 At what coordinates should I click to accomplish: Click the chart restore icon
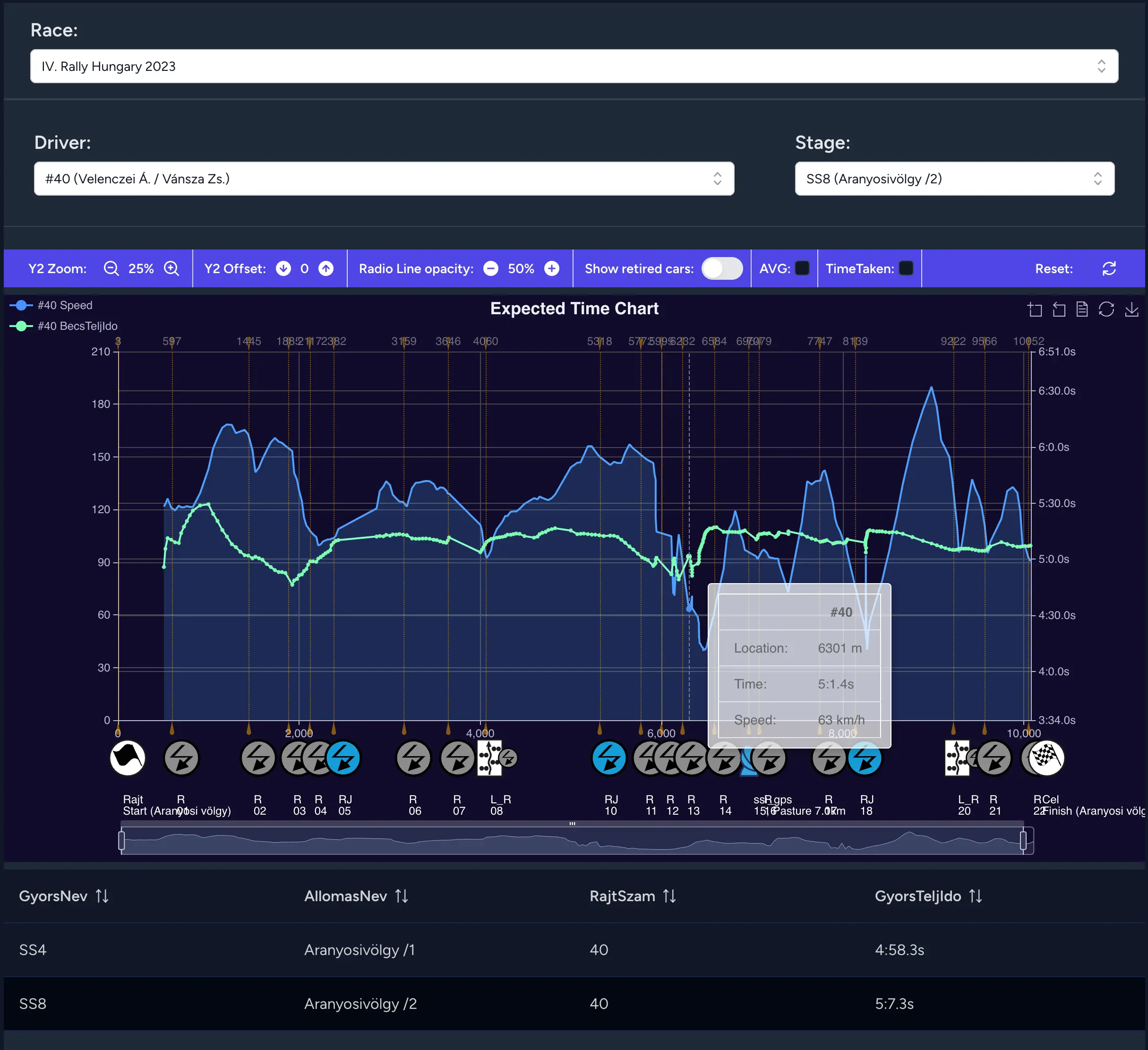pos(1106,310)
